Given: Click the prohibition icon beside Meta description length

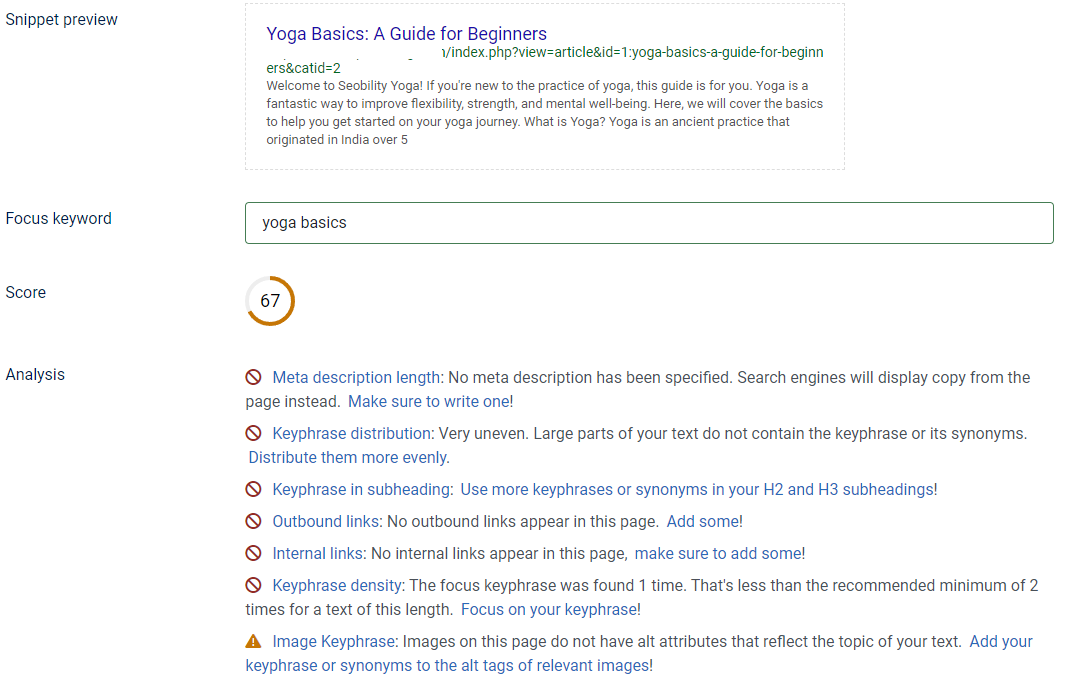Looking at the screenshot, I should pos(252,377).
